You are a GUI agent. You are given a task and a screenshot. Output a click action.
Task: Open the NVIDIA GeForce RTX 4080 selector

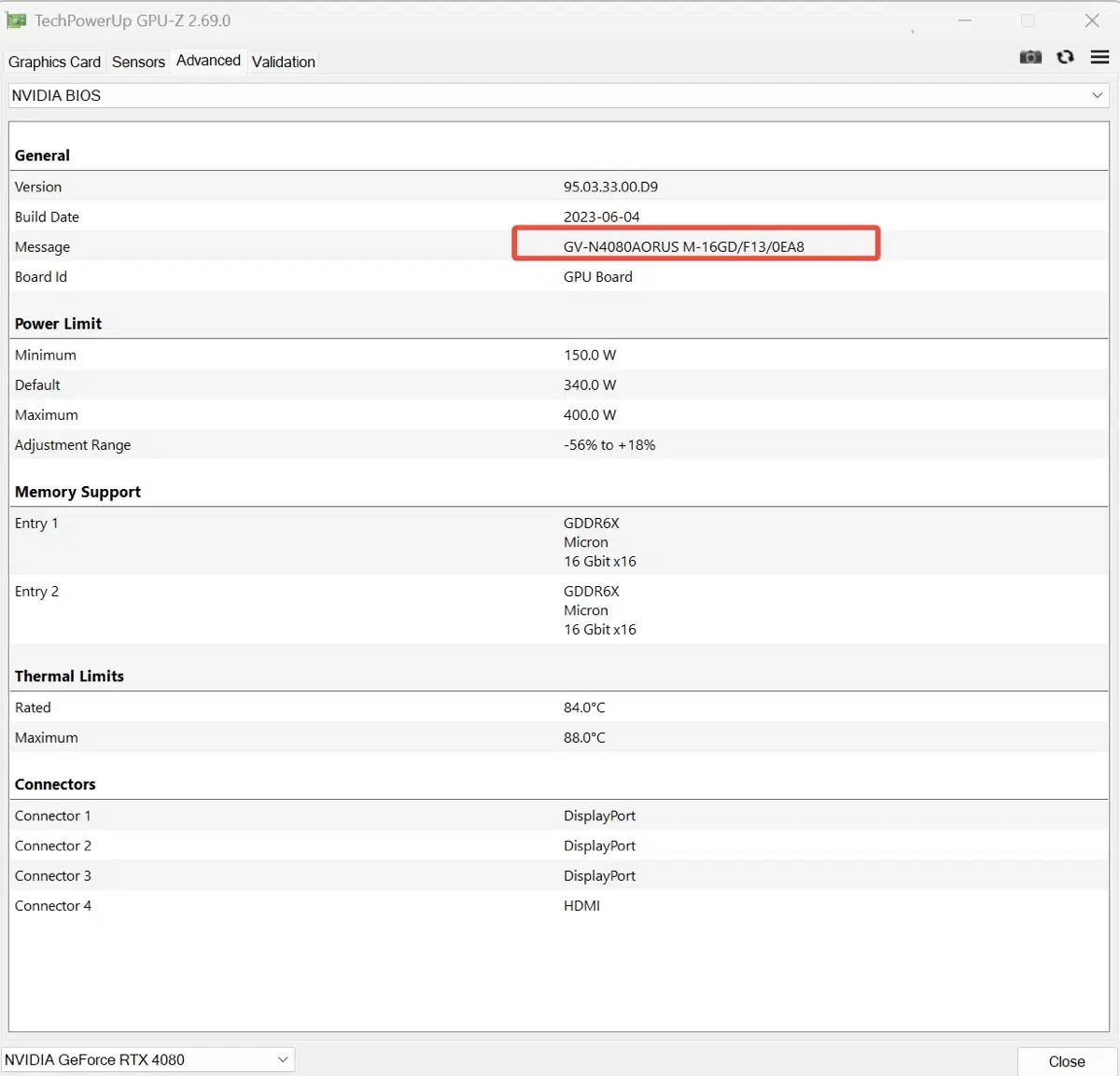tap(148, 1059)
